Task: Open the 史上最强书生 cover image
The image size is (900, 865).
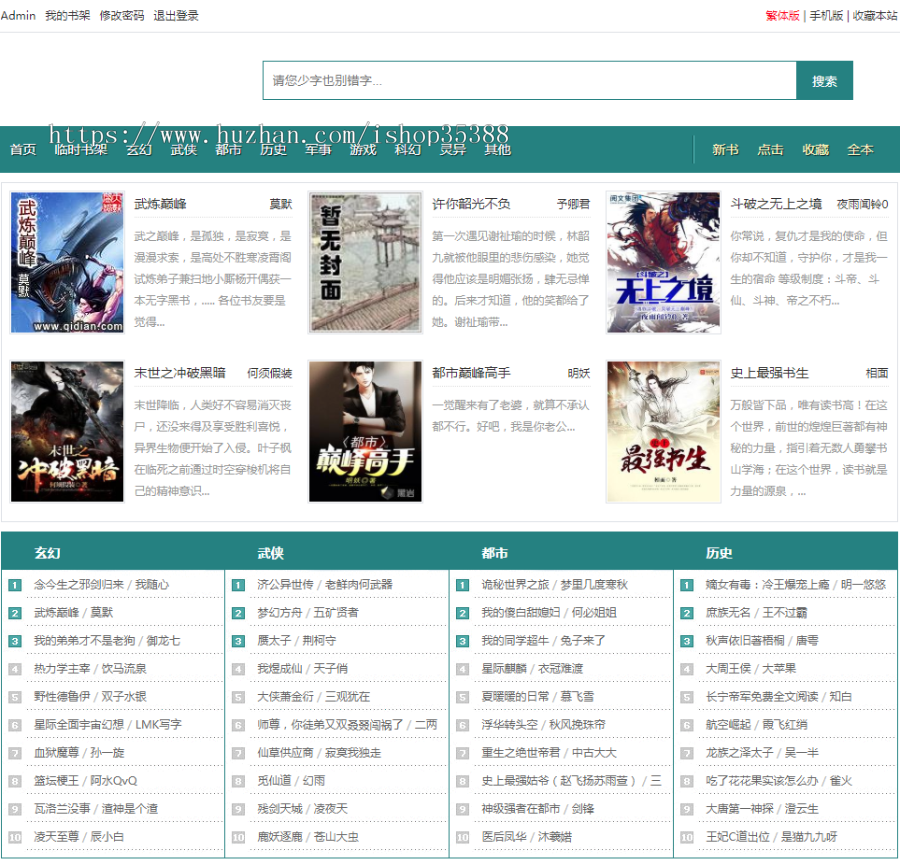Action: point(663,431)
